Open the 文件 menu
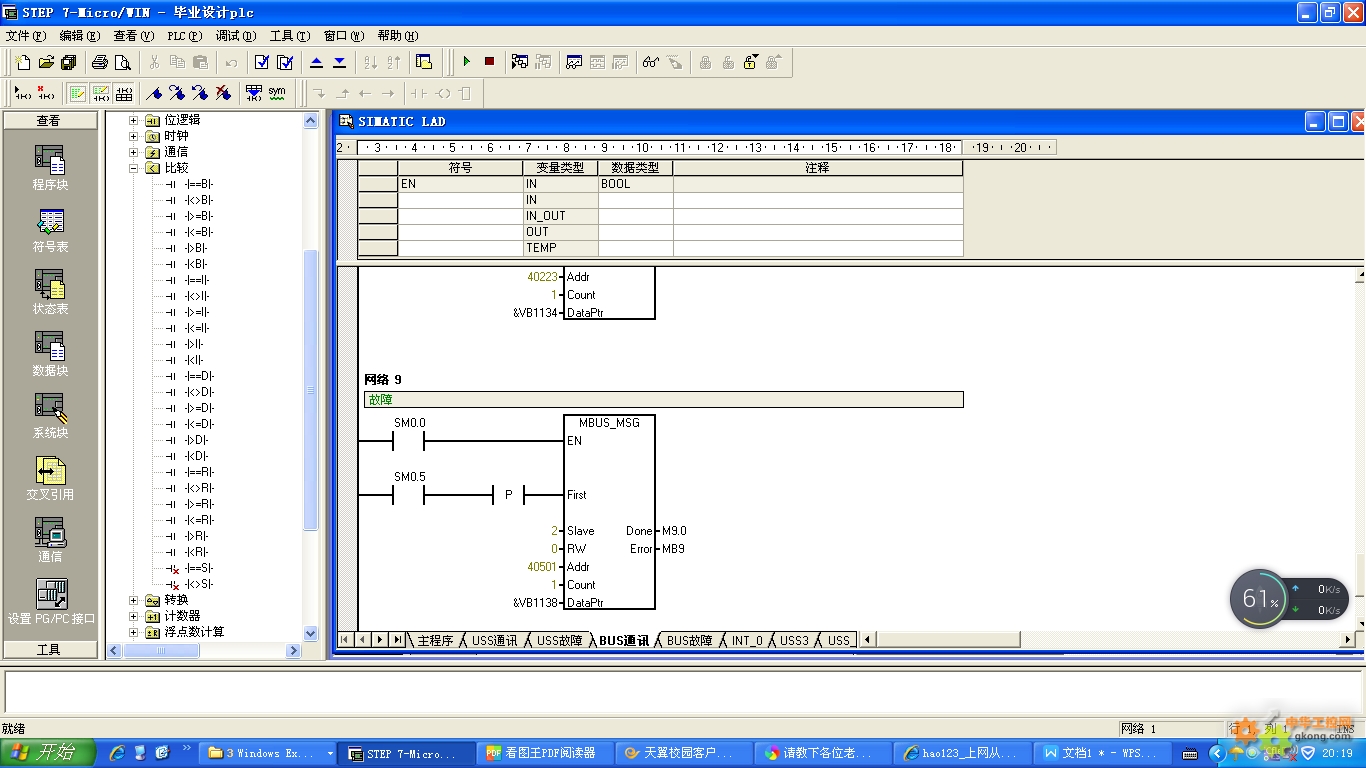 (x=26, y=36)
